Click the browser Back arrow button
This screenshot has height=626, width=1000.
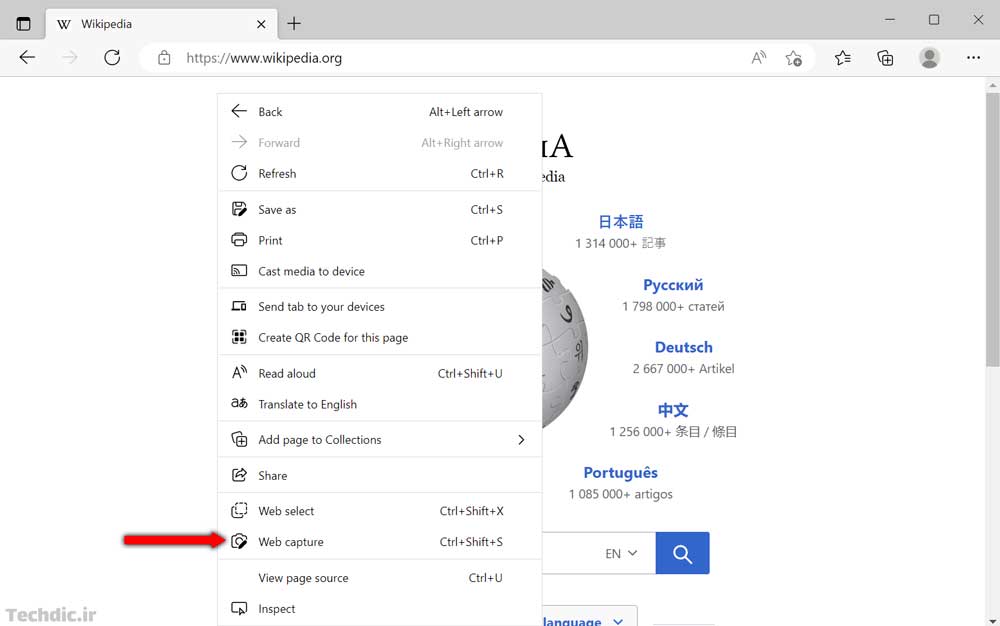pyautogui.click(x=27, y=58)
